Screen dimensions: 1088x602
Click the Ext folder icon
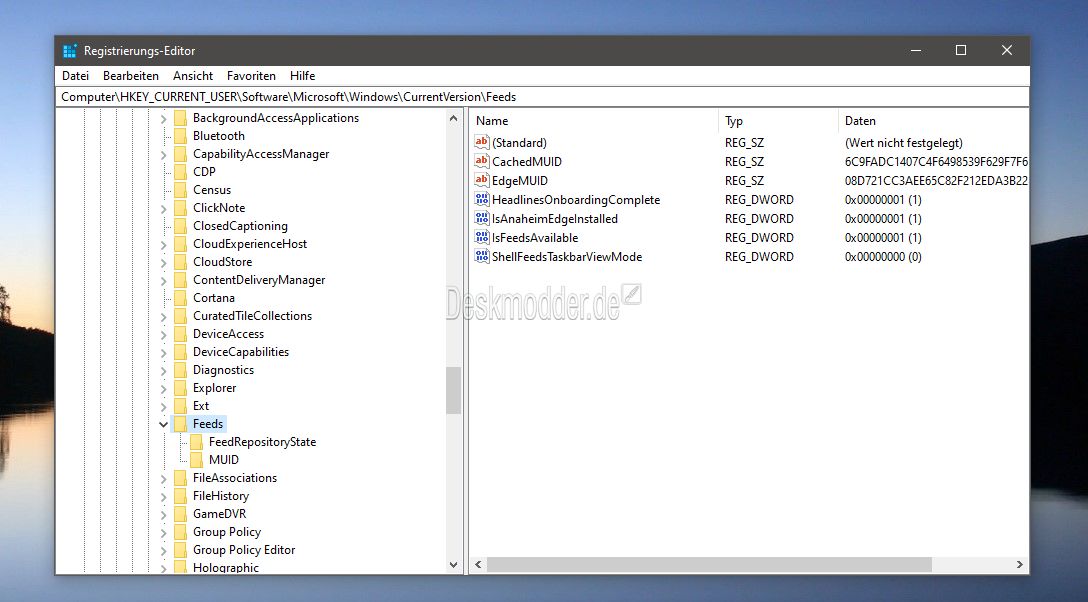180,406
